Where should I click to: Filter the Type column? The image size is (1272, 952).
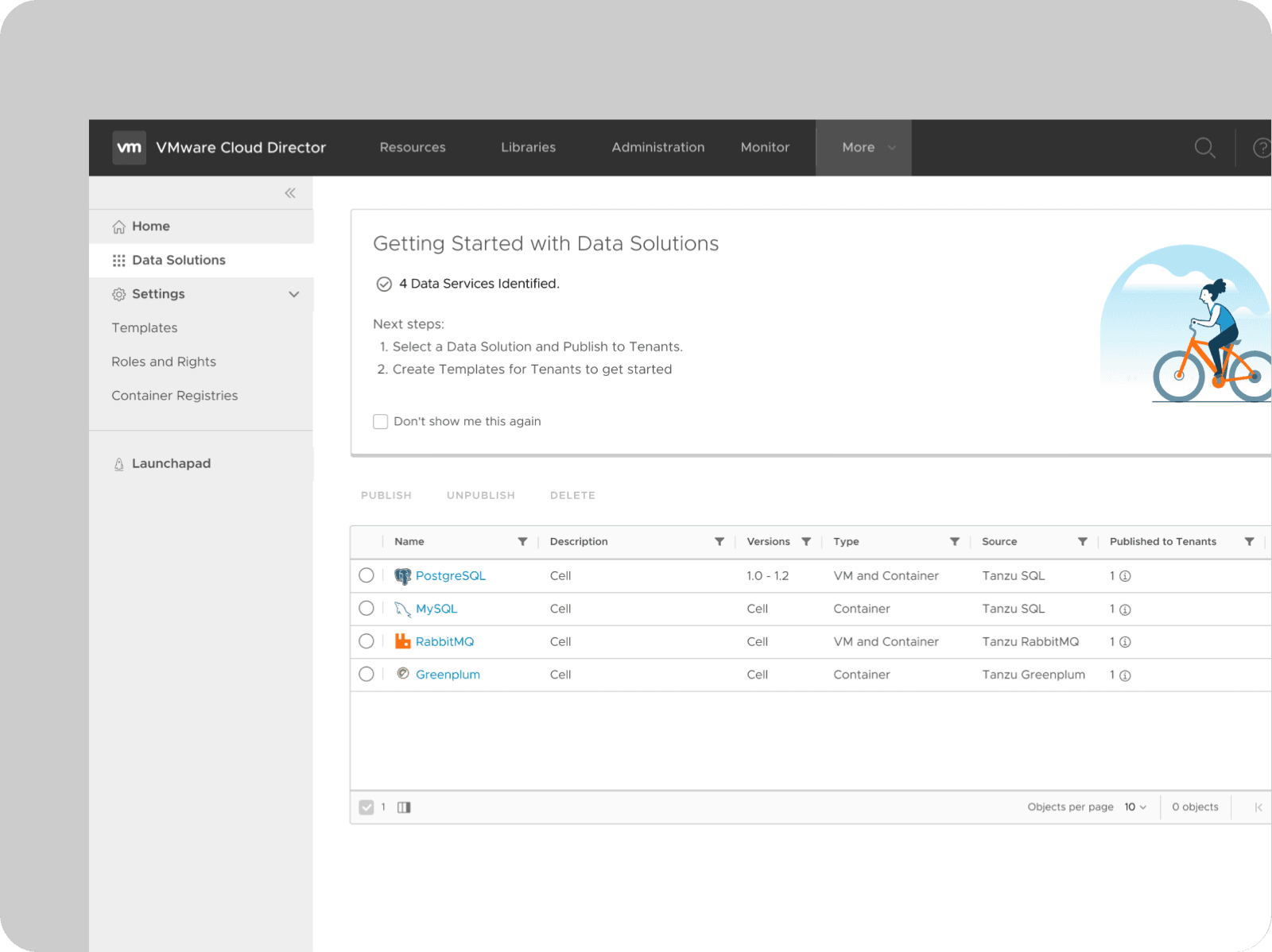(x=955, y=542)
